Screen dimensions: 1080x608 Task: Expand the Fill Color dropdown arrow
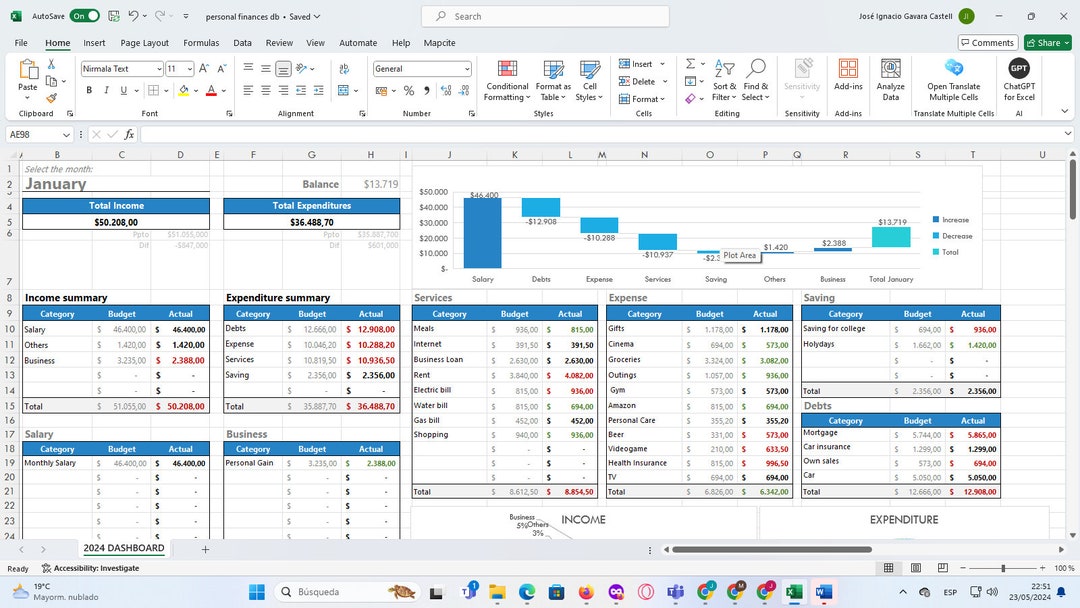(x=196, y=91)
